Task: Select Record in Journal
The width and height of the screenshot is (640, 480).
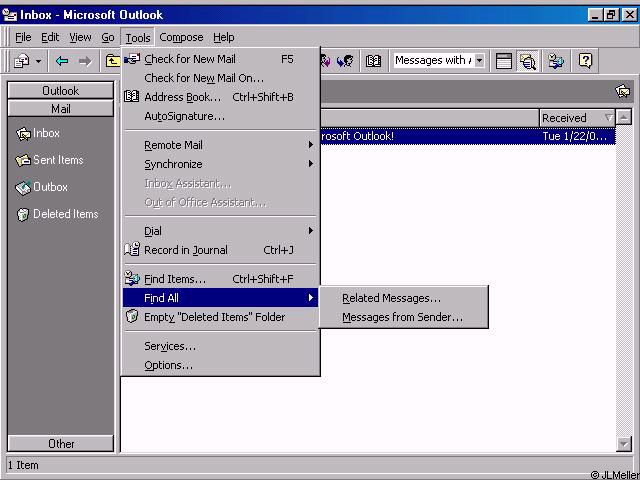Action: click(220, 250)
